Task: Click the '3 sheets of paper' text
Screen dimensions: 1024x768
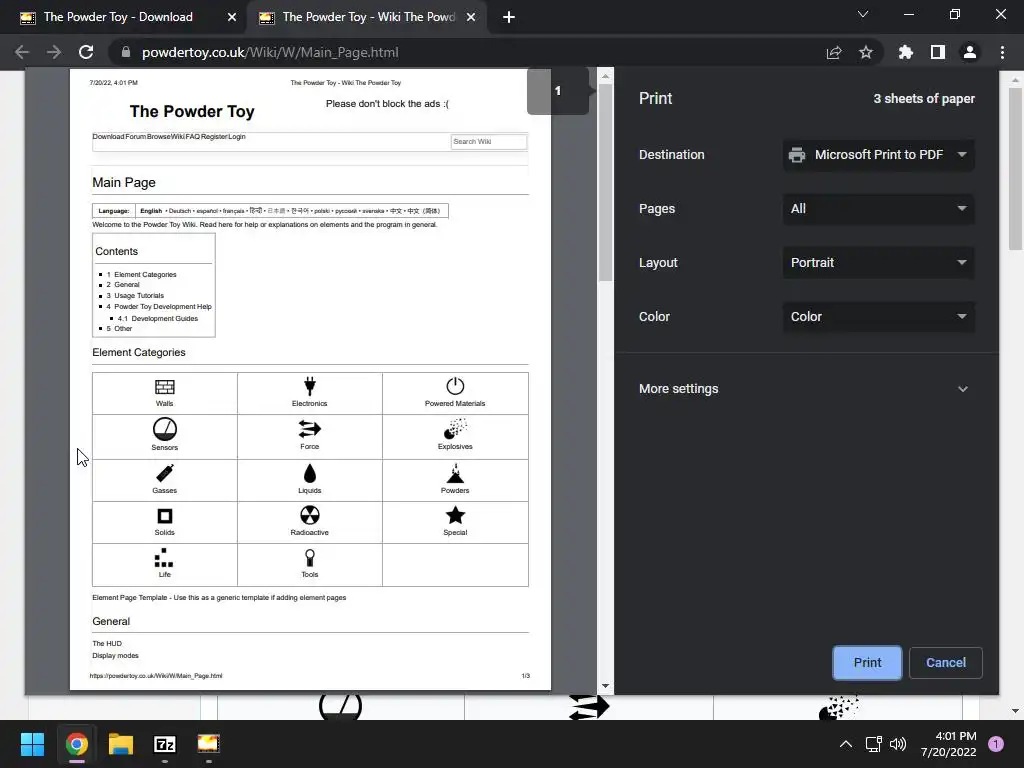Action: point(924,99)
